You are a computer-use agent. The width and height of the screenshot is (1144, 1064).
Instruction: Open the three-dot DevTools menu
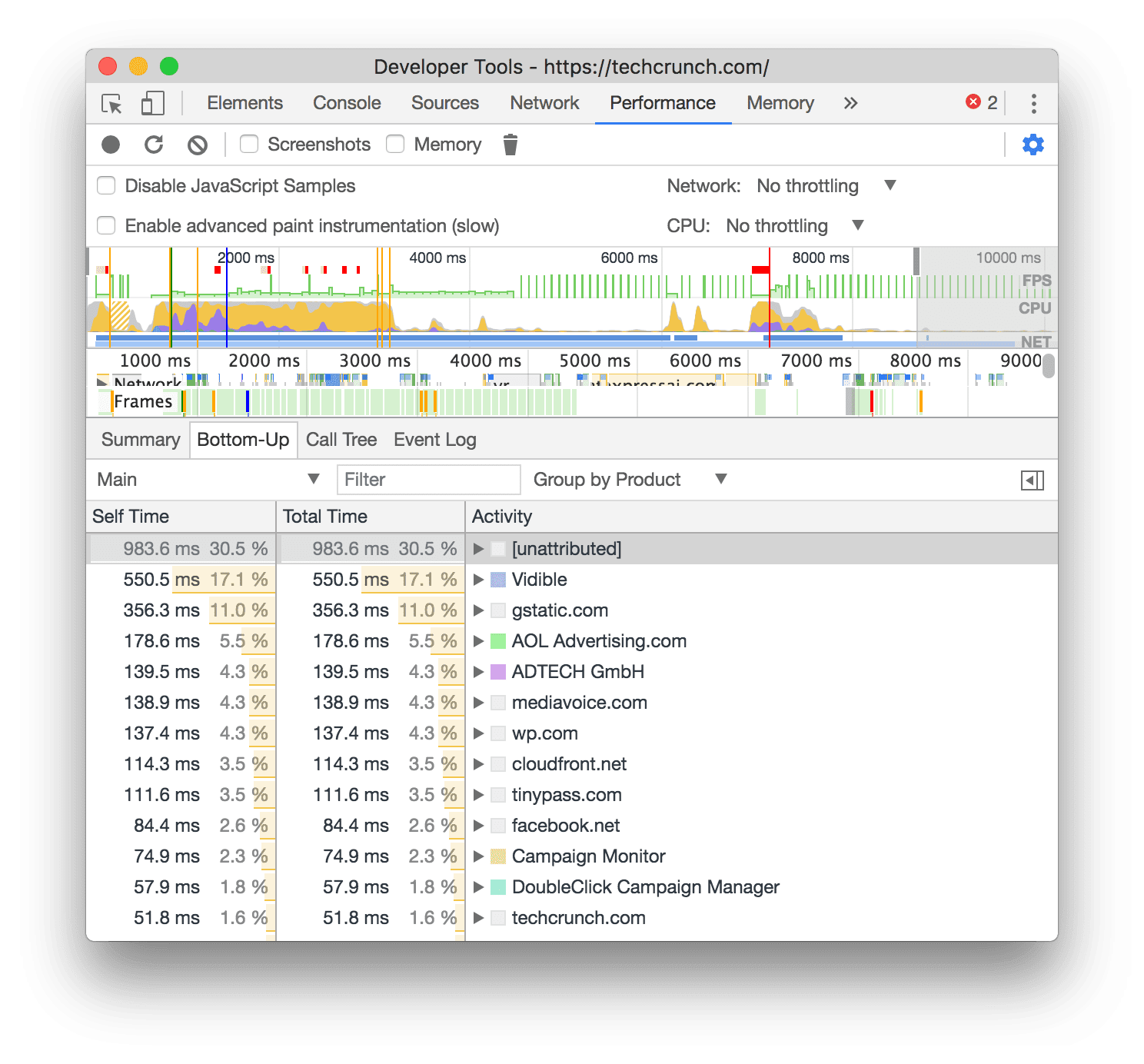coord(1034,103)
